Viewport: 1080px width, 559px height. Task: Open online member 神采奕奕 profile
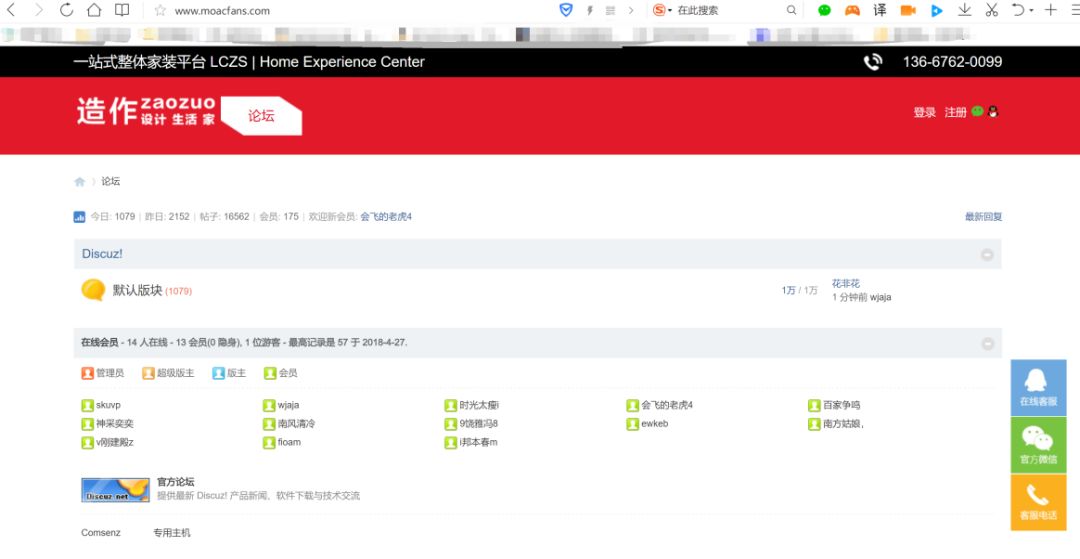point(115,424)
